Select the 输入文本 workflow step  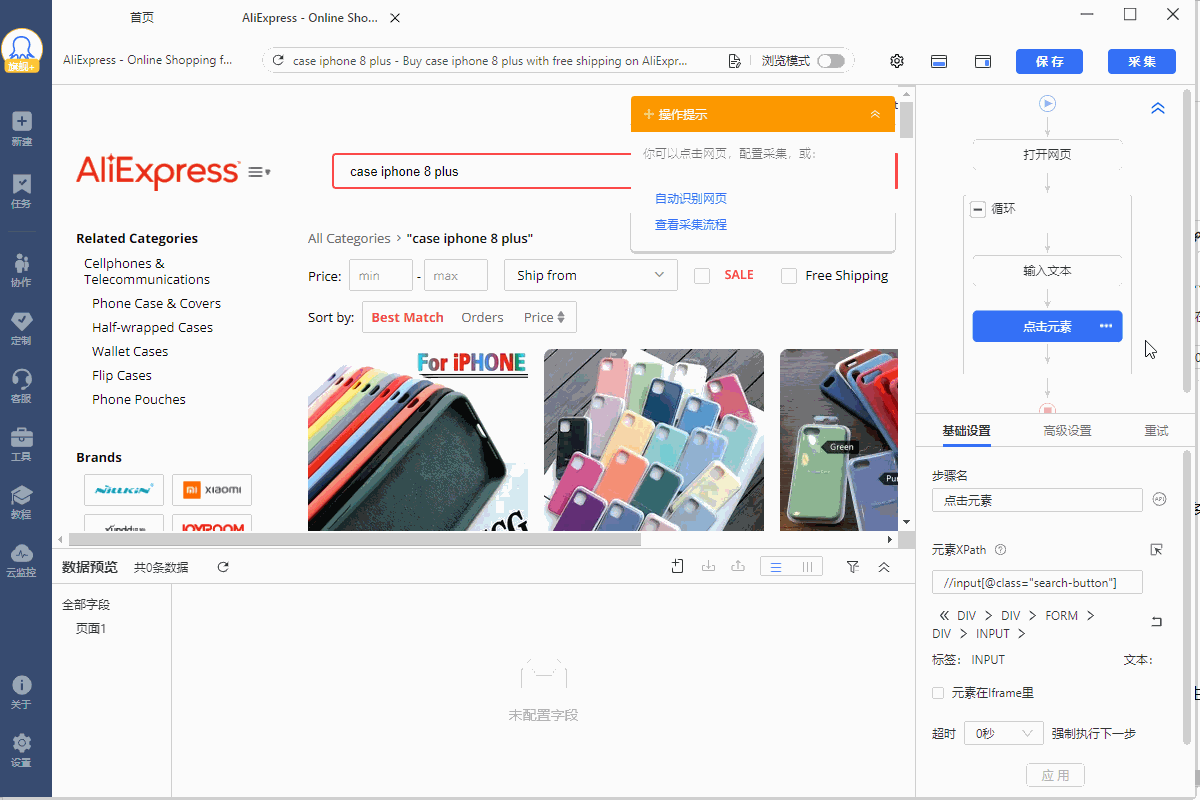point(1047,271)
